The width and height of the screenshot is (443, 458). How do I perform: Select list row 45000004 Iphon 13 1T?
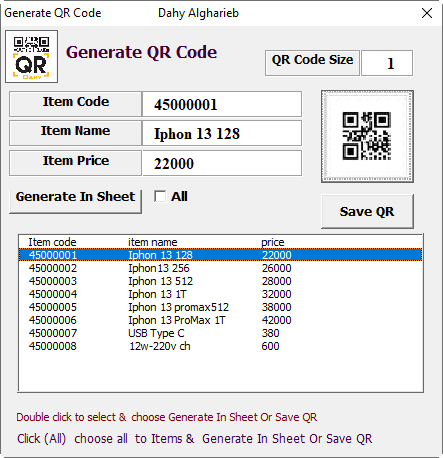[x=221, y=294]
